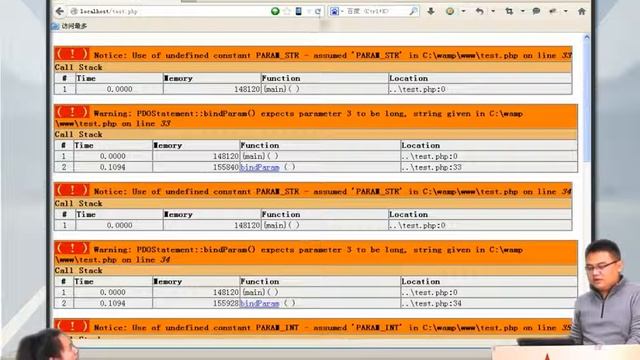
Task: Click warning icon of line 34 bindParam warning
Action: 72,248
